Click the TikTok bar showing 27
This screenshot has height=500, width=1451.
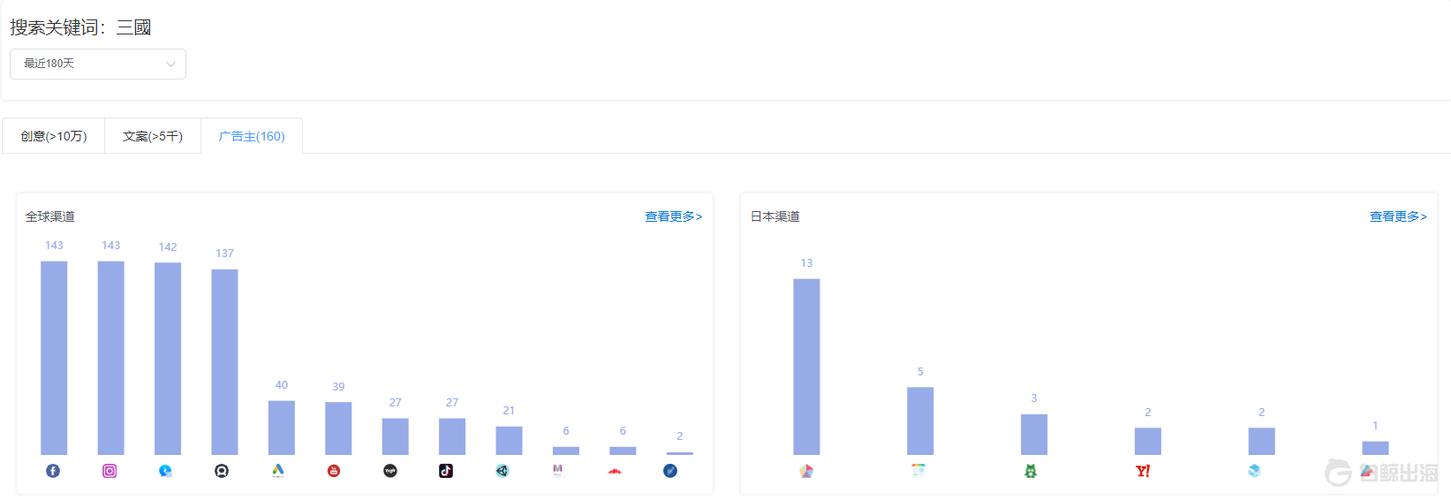pos(452,437)
